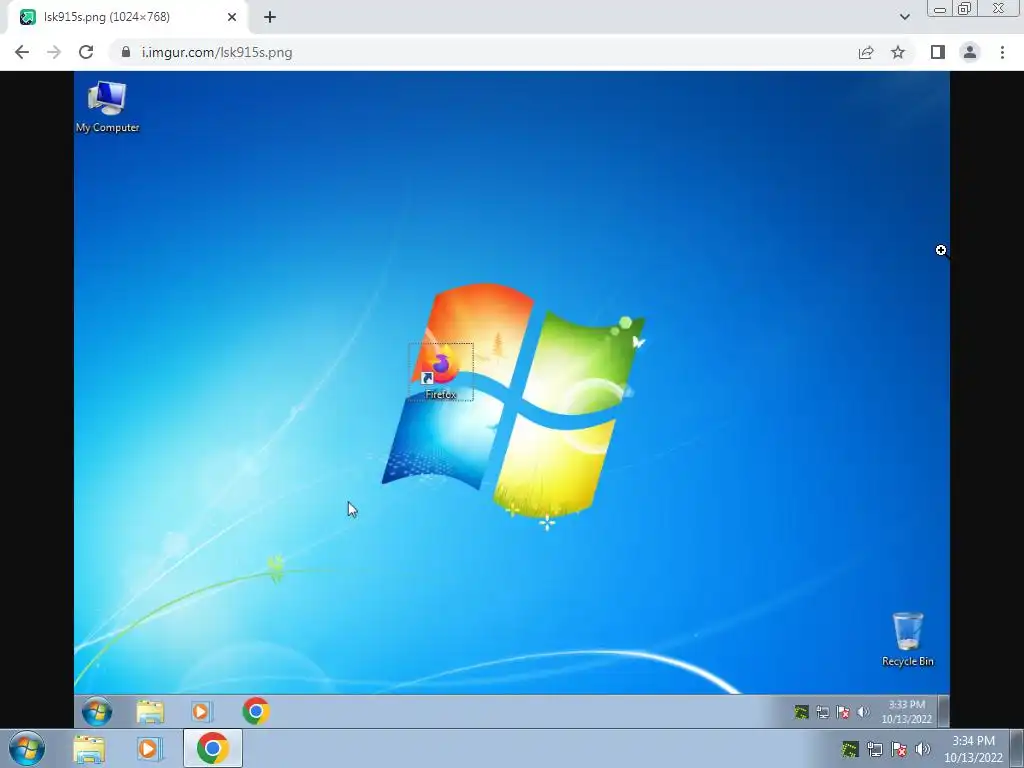Click Recycle Bin icon in the image
The height and width of the screenshot is (768, 1024).
(908, 640)
